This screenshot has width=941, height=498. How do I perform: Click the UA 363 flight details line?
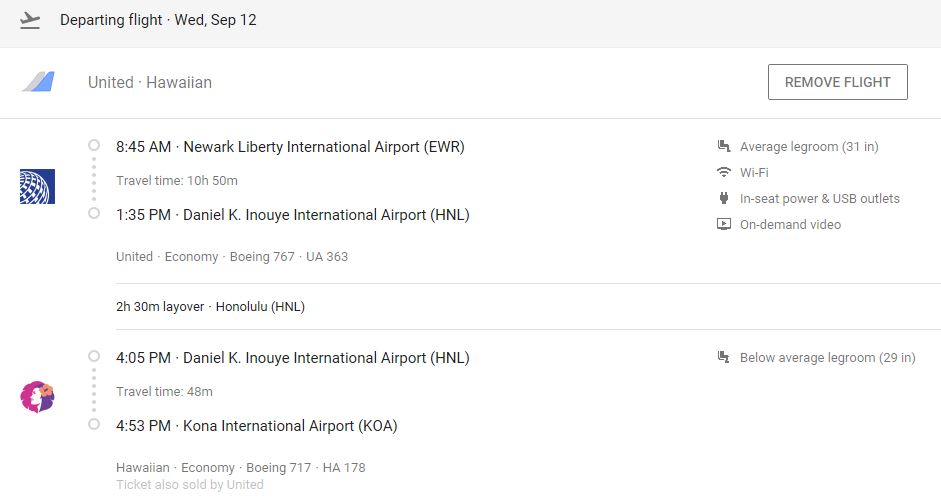pos(232,257)
